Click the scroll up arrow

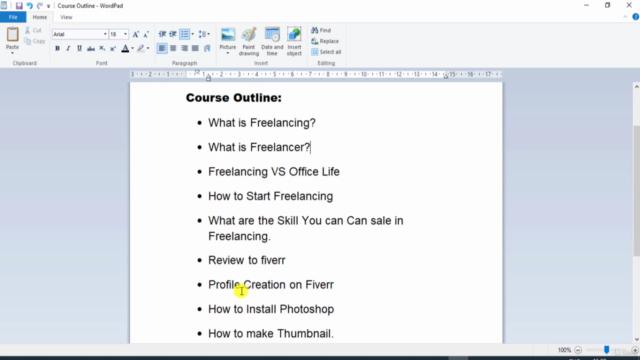tap(636, 87)
